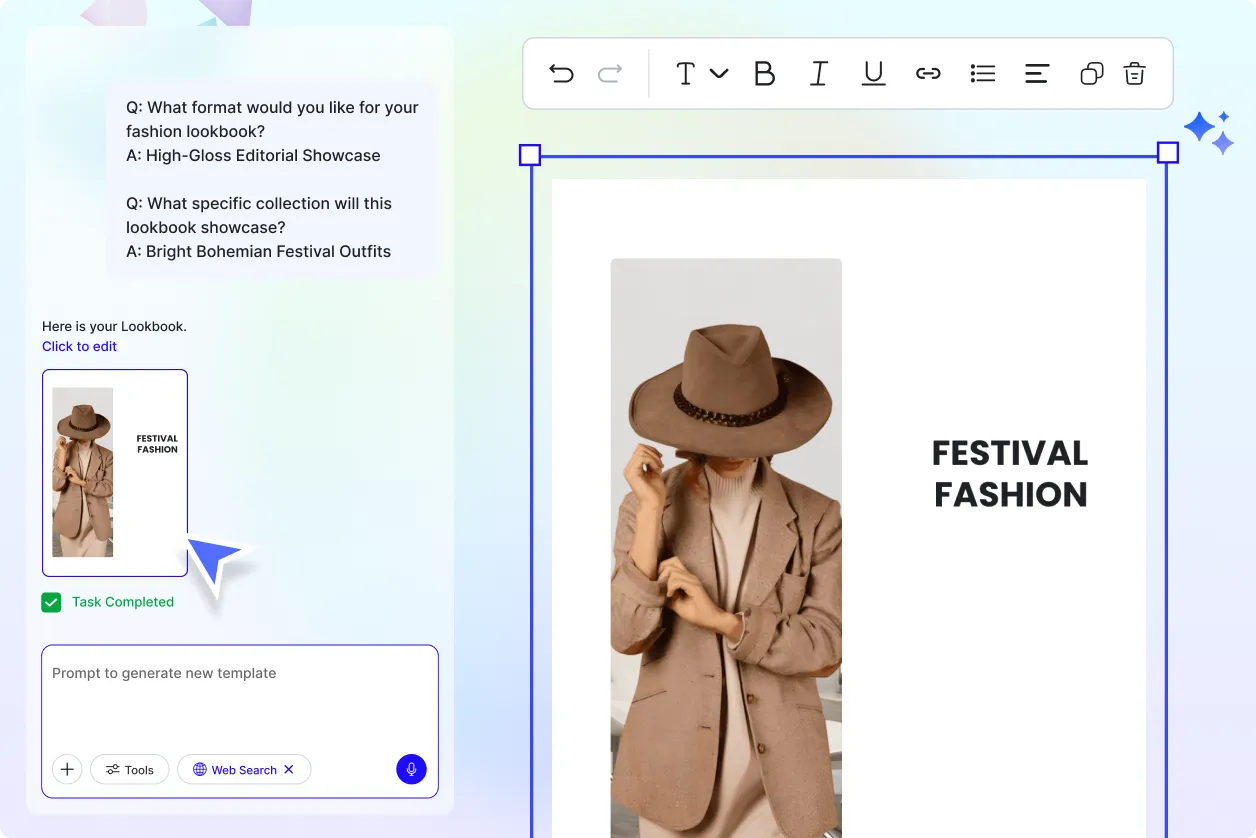
Task: Click the top-right selection handle
Action: (x=1167, y=152)
